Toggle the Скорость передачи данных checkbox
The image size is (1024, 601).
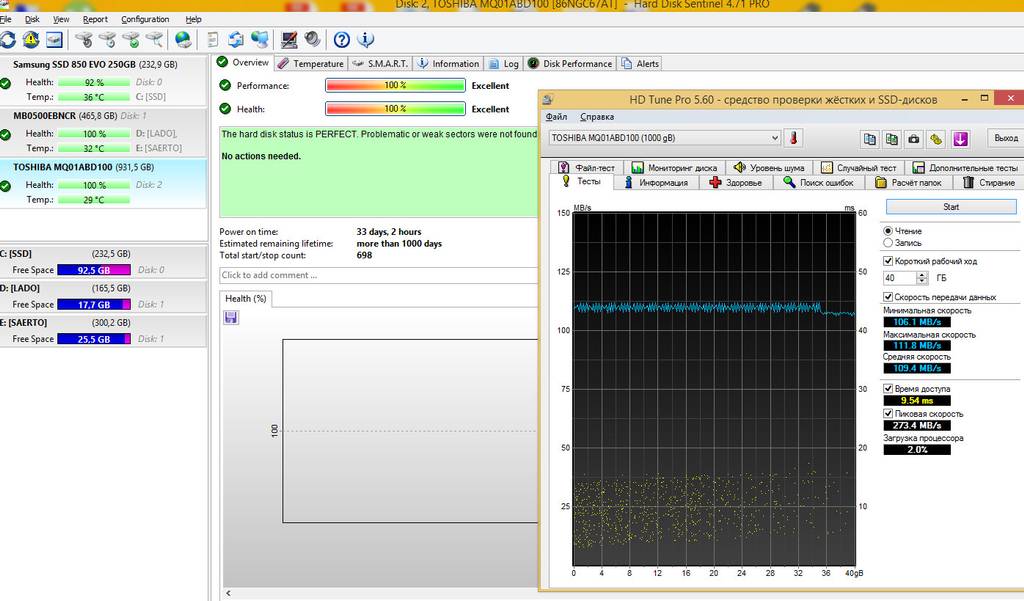[888, 297]
